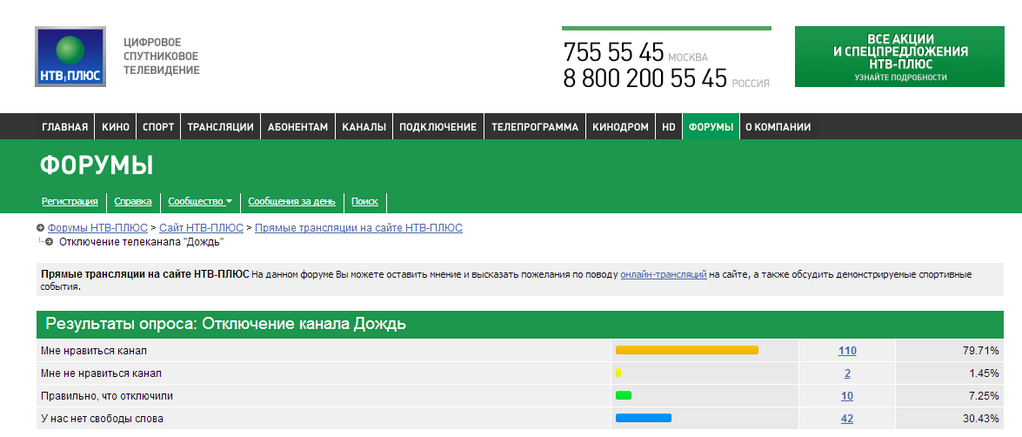The height and width of the screenshot is (437, 1022).
Task: Open the онлайн-трансляций link
Action: 664,275
